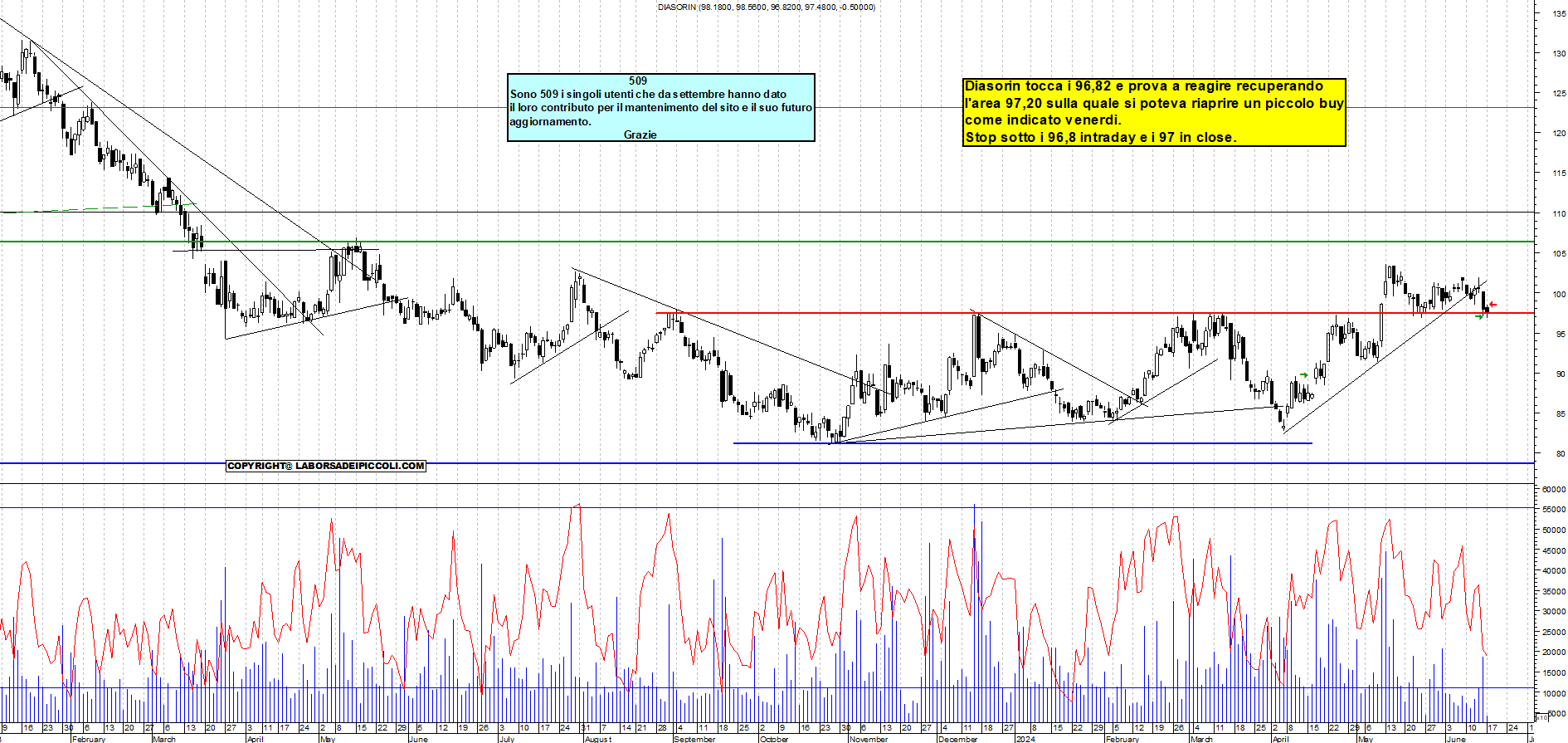Click the September label on time axis
The height and width of the screenshot is (743, 1568).
[x=694, y=739]
